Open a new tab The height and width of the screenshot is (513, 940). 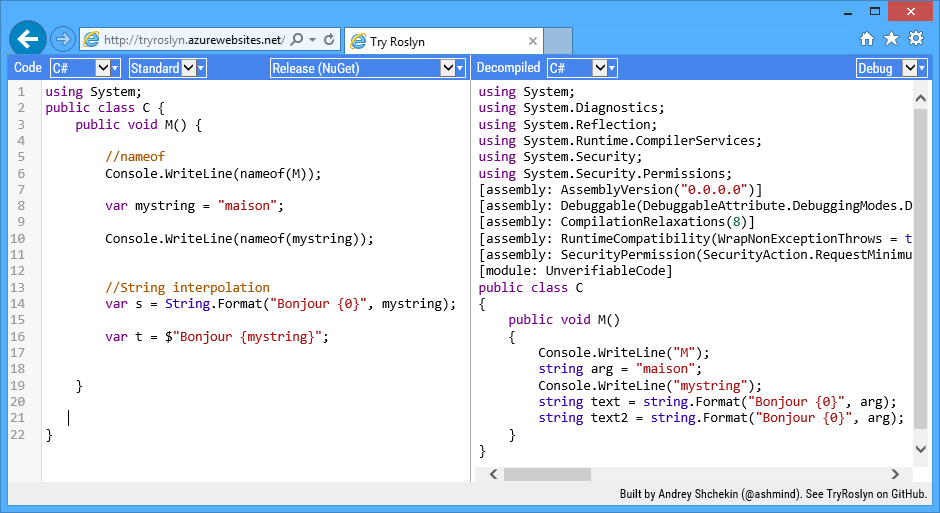coord(558,41)
